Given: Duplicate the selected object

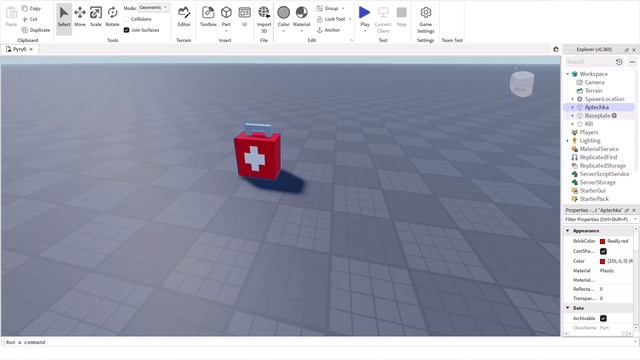Looking at the screenshot, I should [36, 30].
